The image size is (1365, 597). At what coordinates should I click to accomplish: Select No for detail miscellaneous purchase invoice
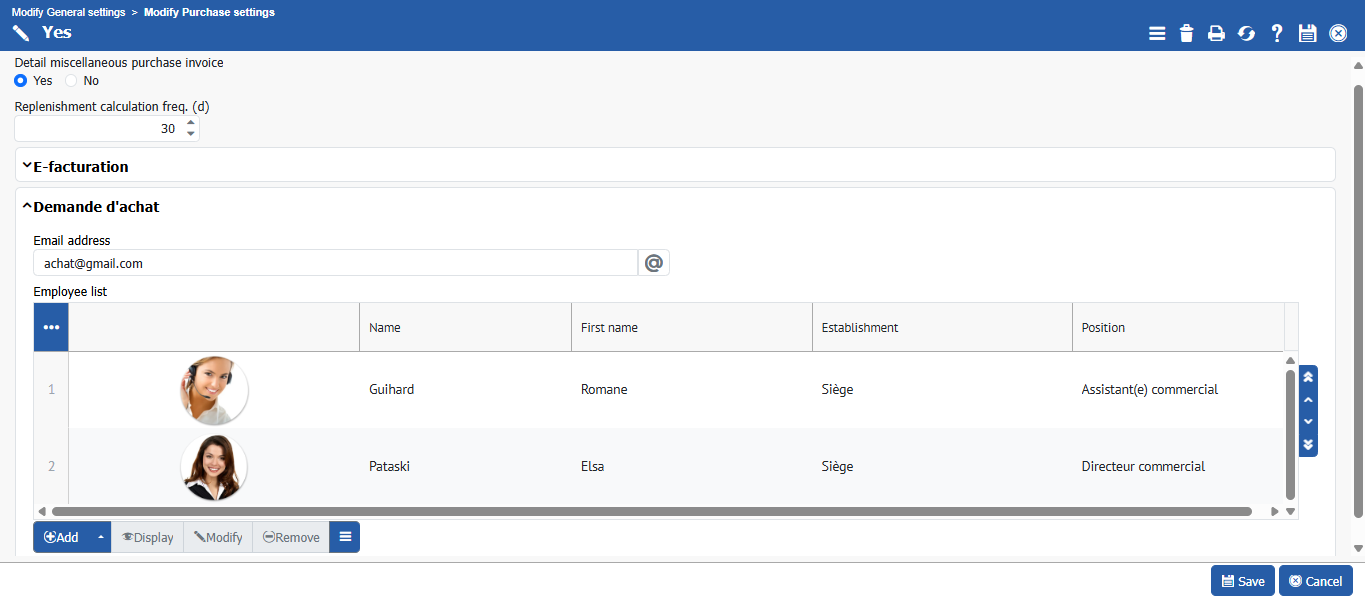click(71, 81)
